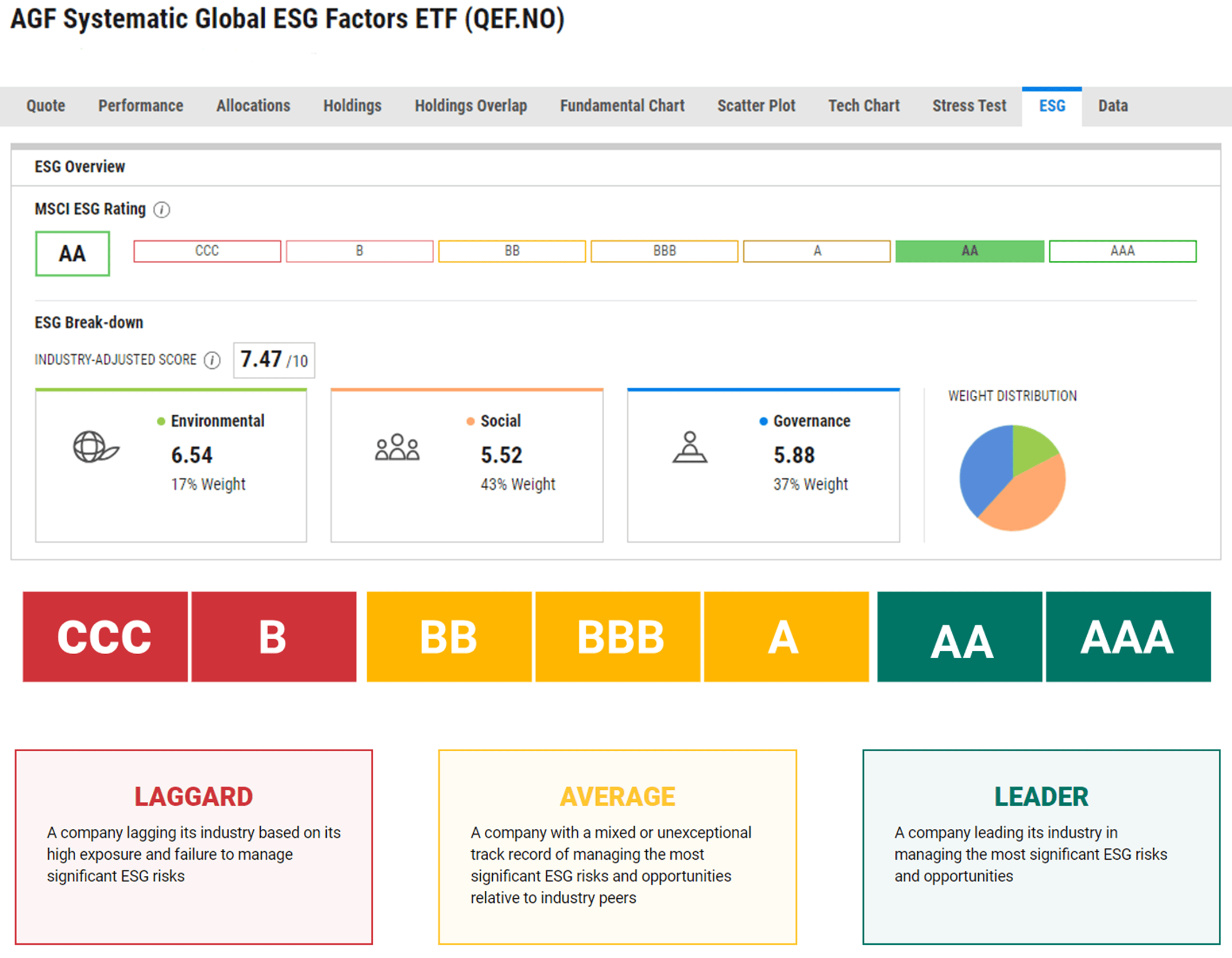The height and width of the screenshot is (958, 1232).
Task: Switch to the Performance tab
Action: (x=141, y=106)
